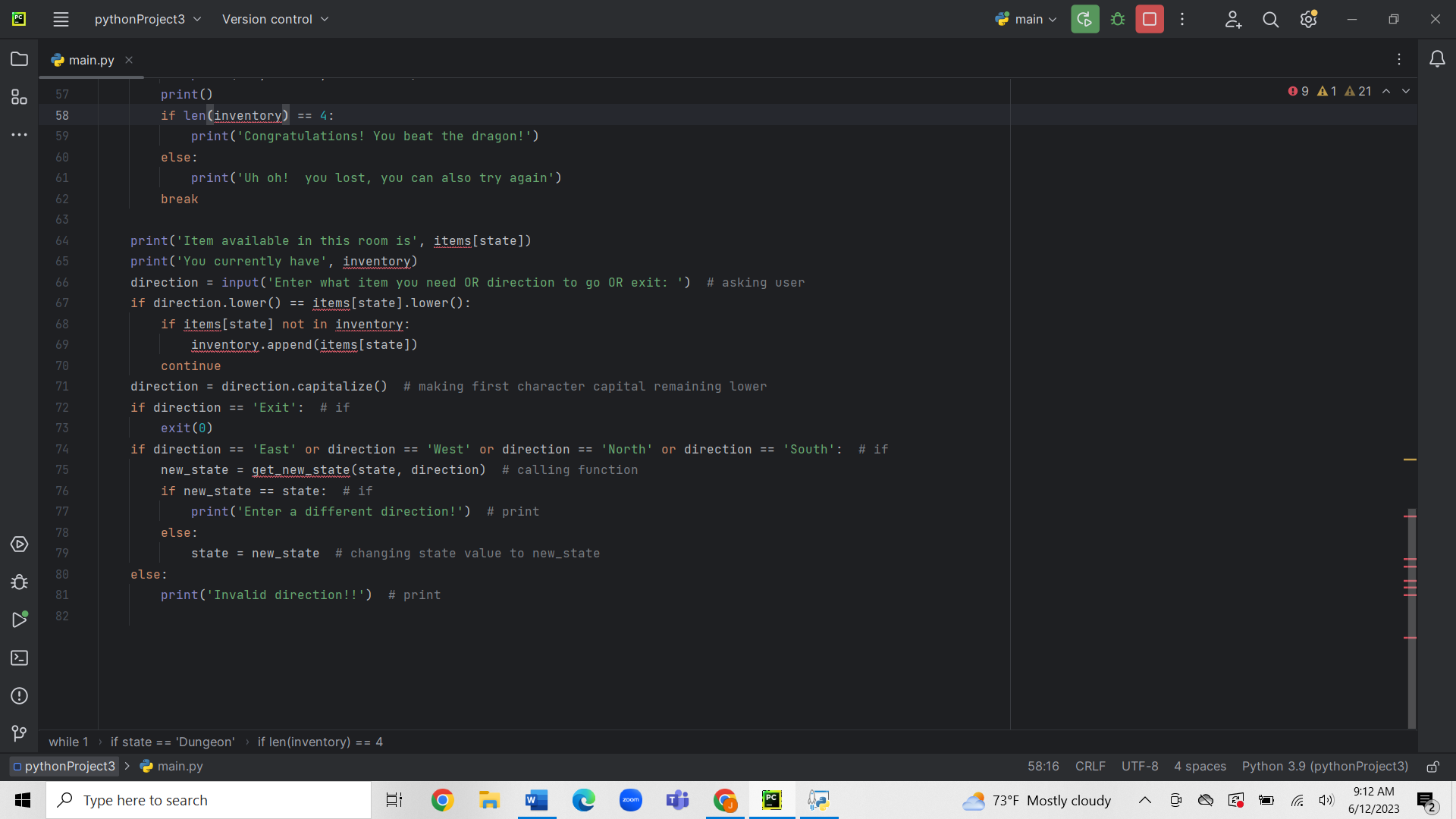Click the CRLF line separator widget
This screenshot has width=1456, height=819.
click(x=1090, y=767)
